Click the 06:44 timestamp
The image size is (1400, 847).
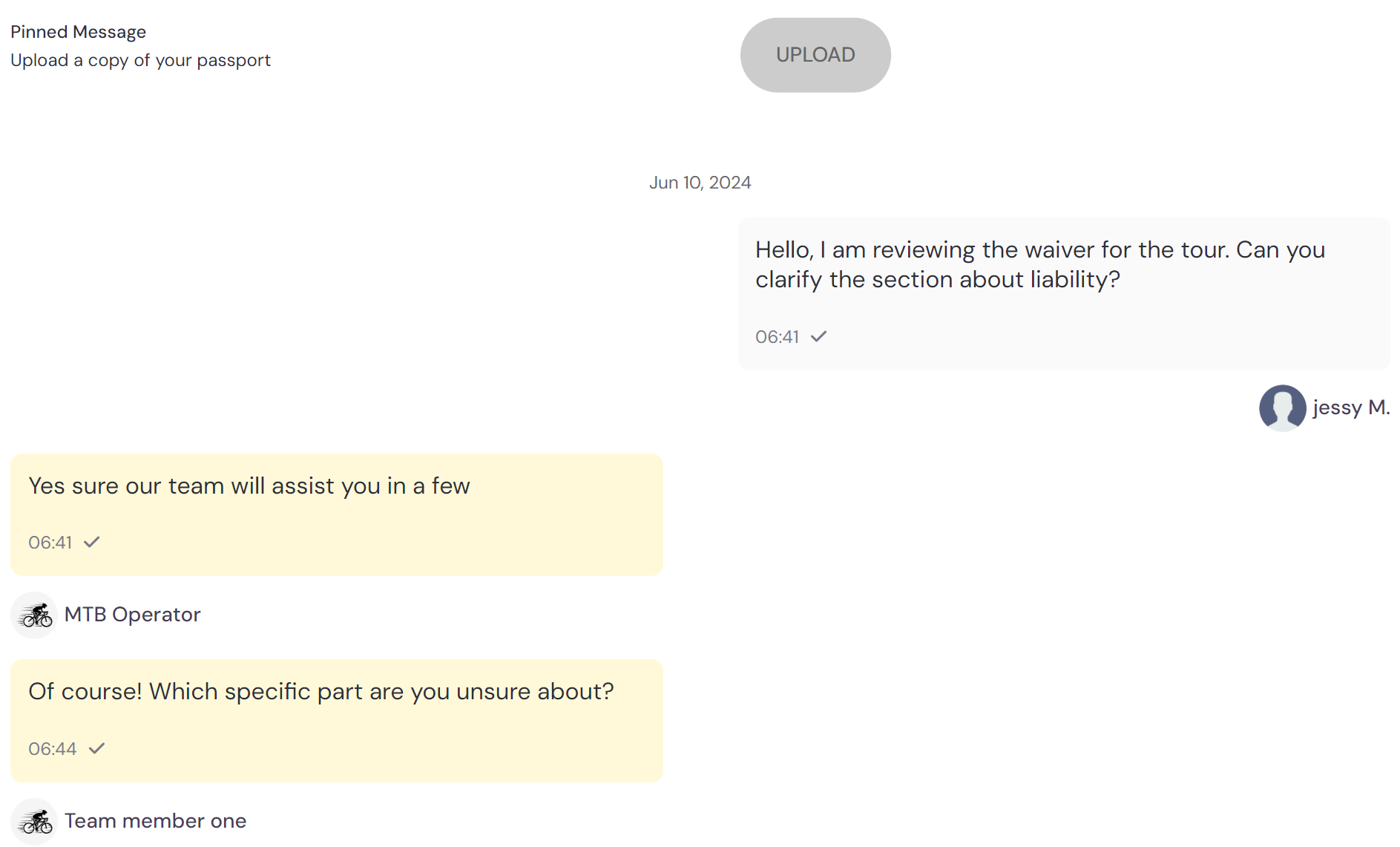[x=53, y=749]
